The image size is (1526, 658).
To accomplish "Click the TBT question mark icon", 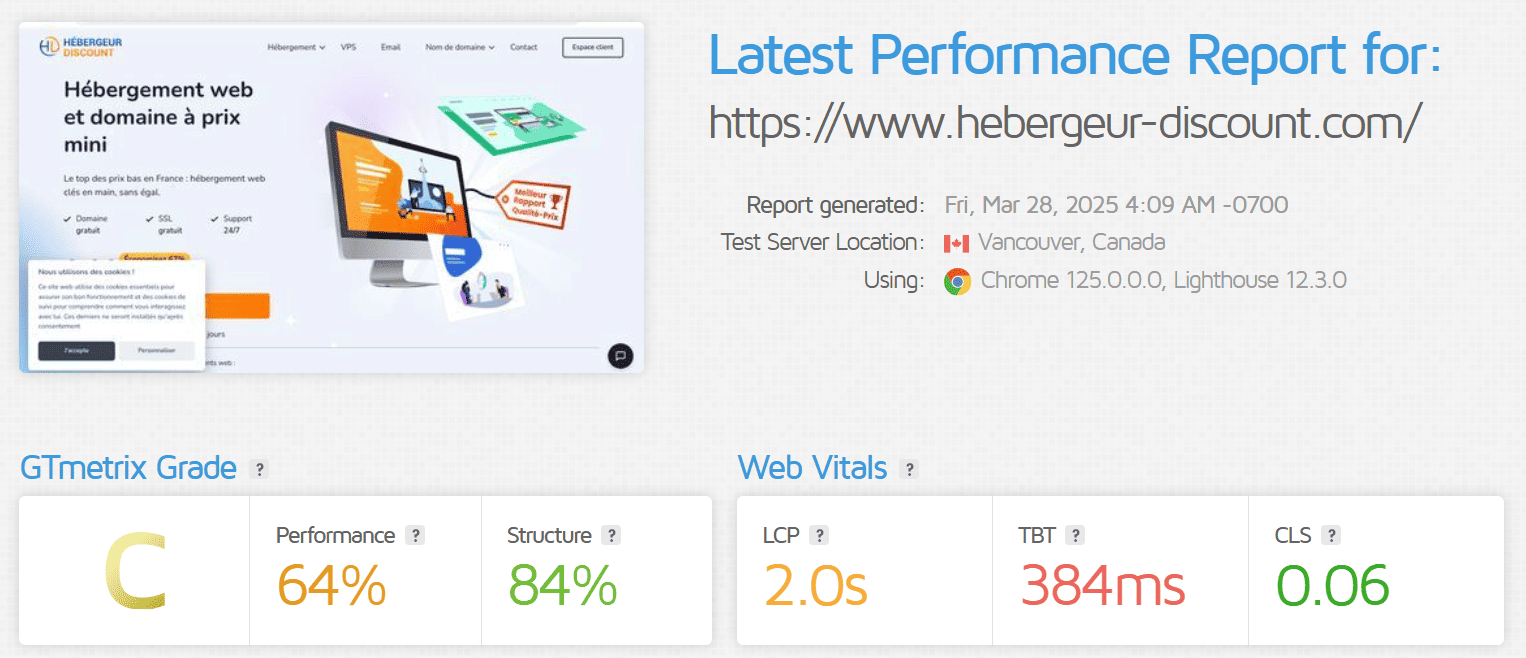I will pos(1075,536).
